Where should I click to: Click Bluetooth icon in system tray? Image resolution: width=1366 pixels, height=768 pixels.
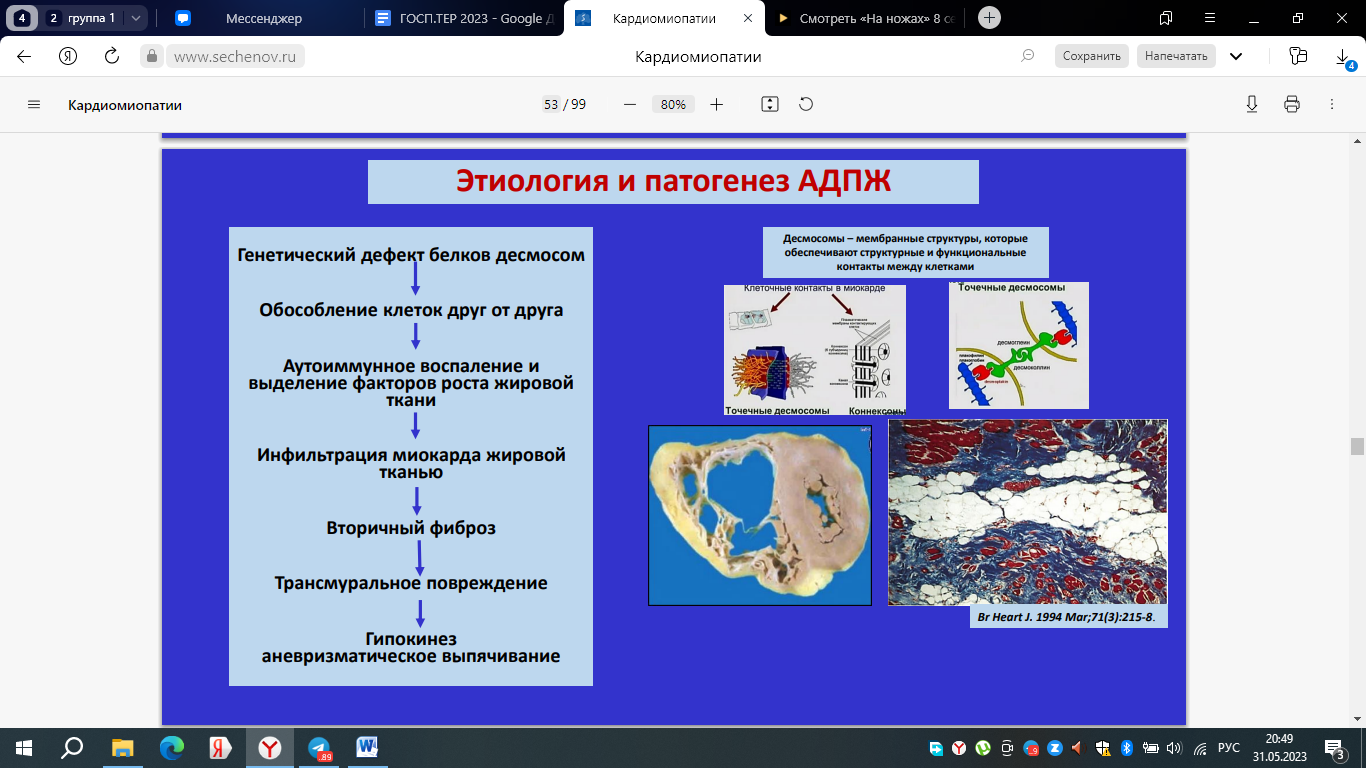coord(1125,748)
